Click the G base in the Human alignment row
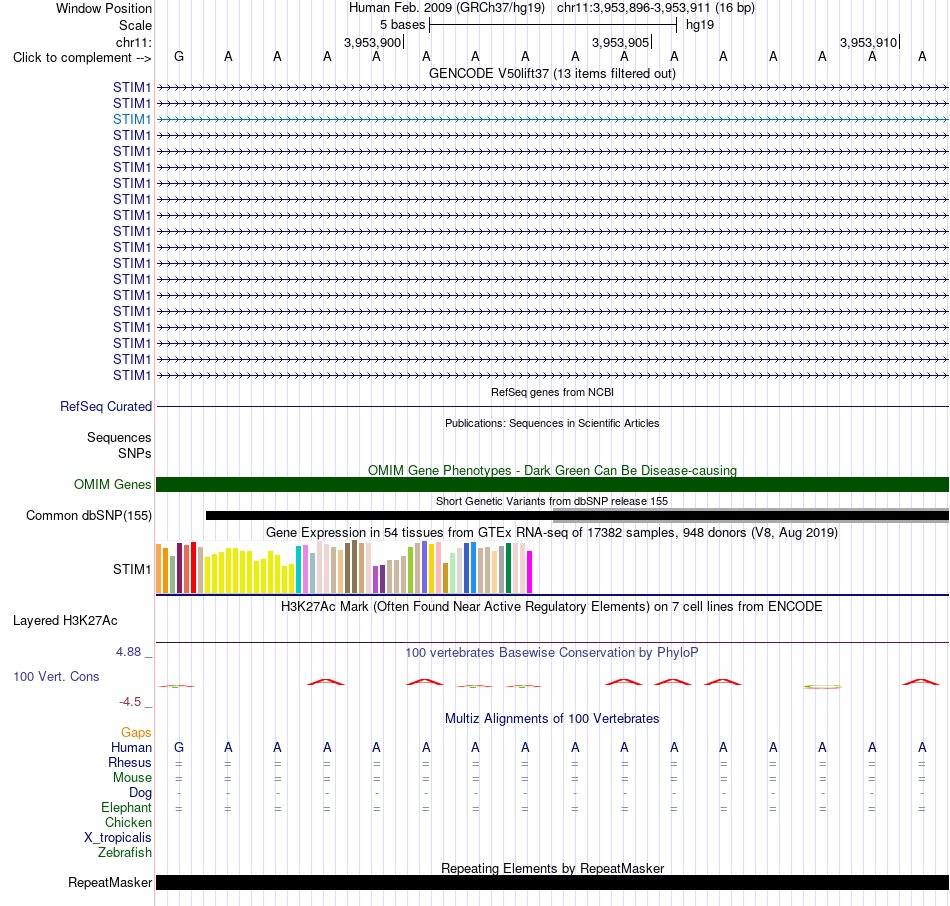Image resolution: width=950 pixels, height=906 pixels. [x=179, y=747]
